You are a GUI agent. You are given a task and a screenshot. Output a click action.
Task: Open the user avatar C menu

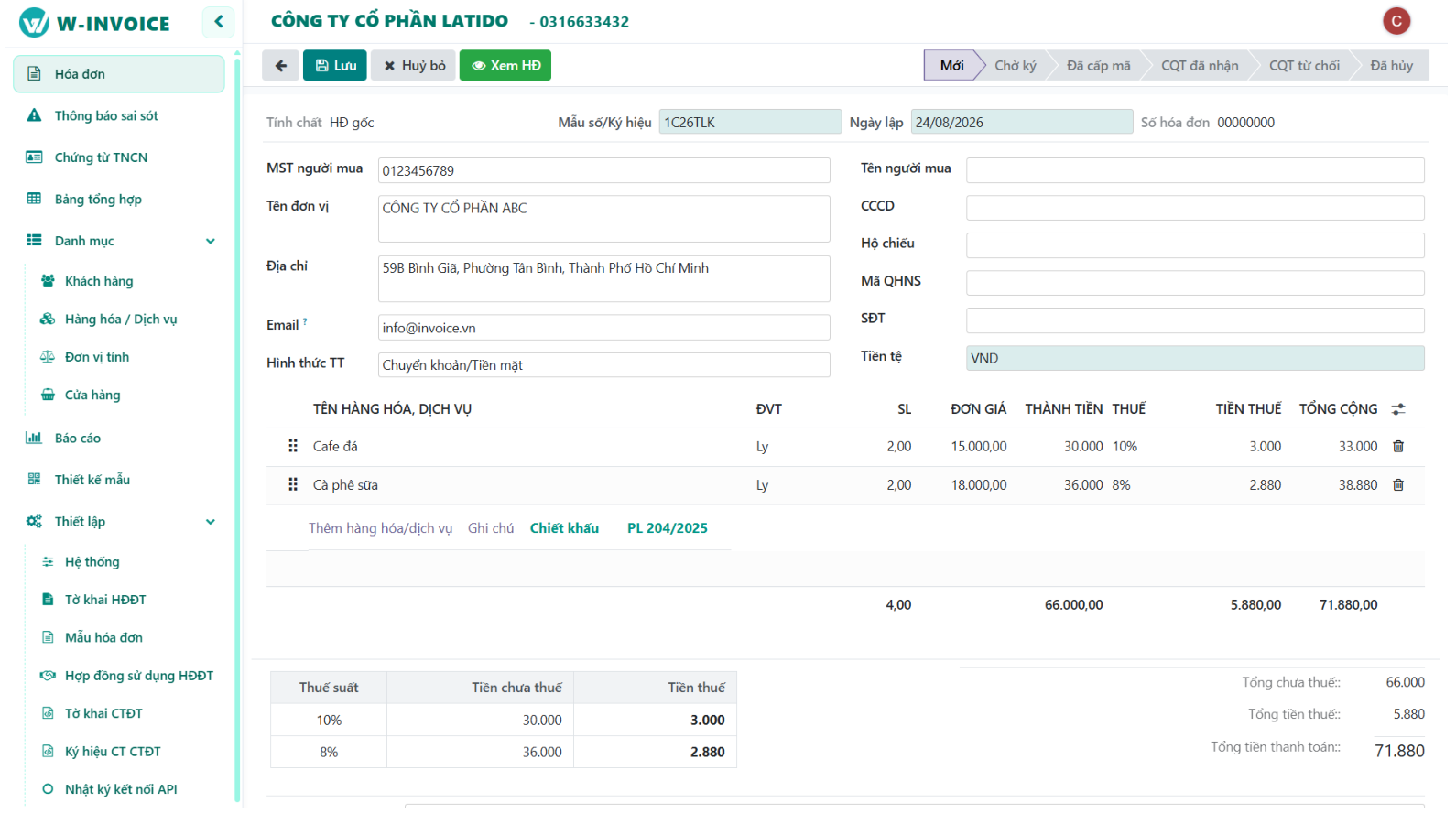[1396, 21]
